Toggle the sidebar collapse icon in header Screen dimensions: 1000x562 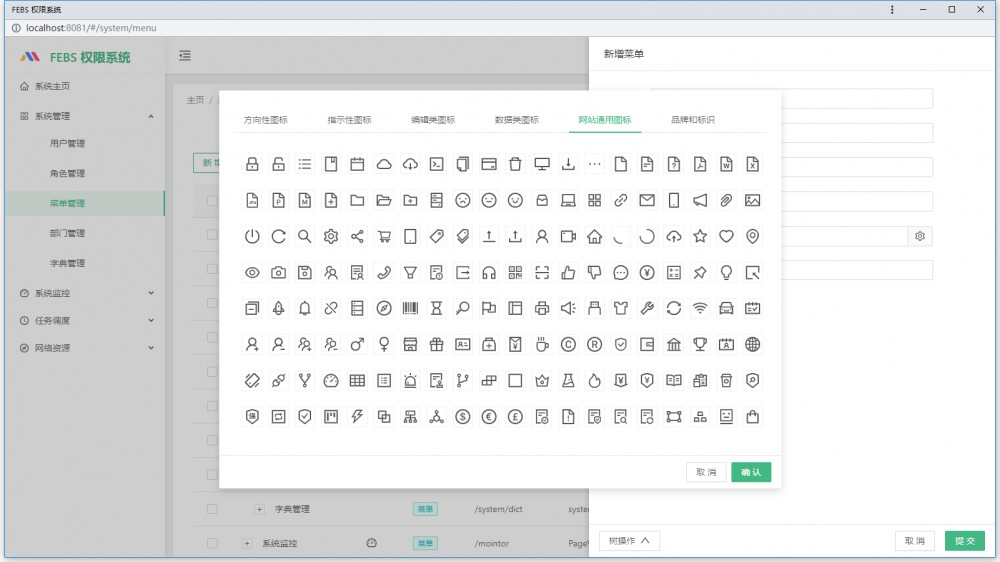[185, 55]
